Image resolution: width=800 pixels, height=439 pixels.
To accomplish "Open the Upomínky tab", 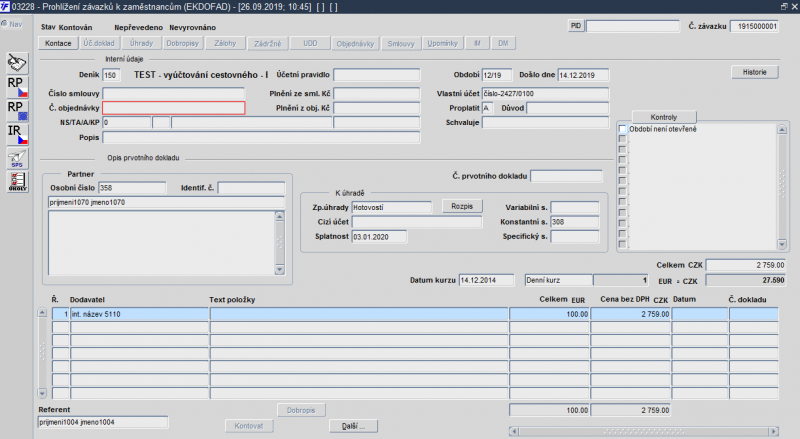I will [x=443, y=43].
